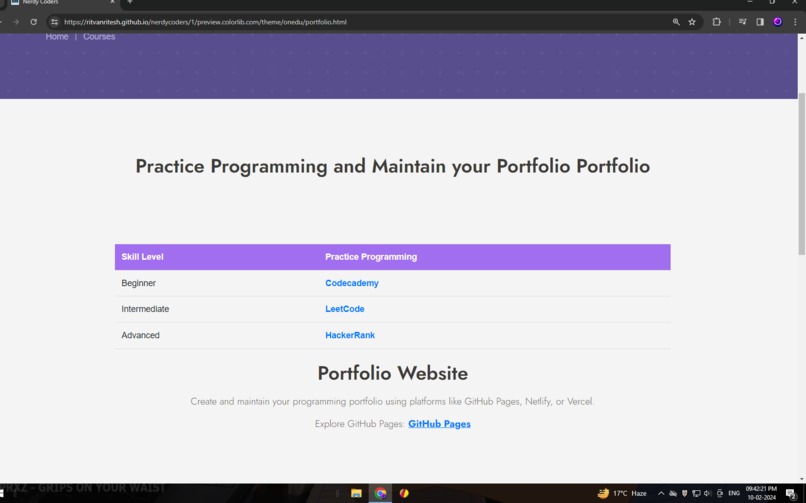Click the Portfolio Website heading
806x503 pixels.
pos(393,374)
